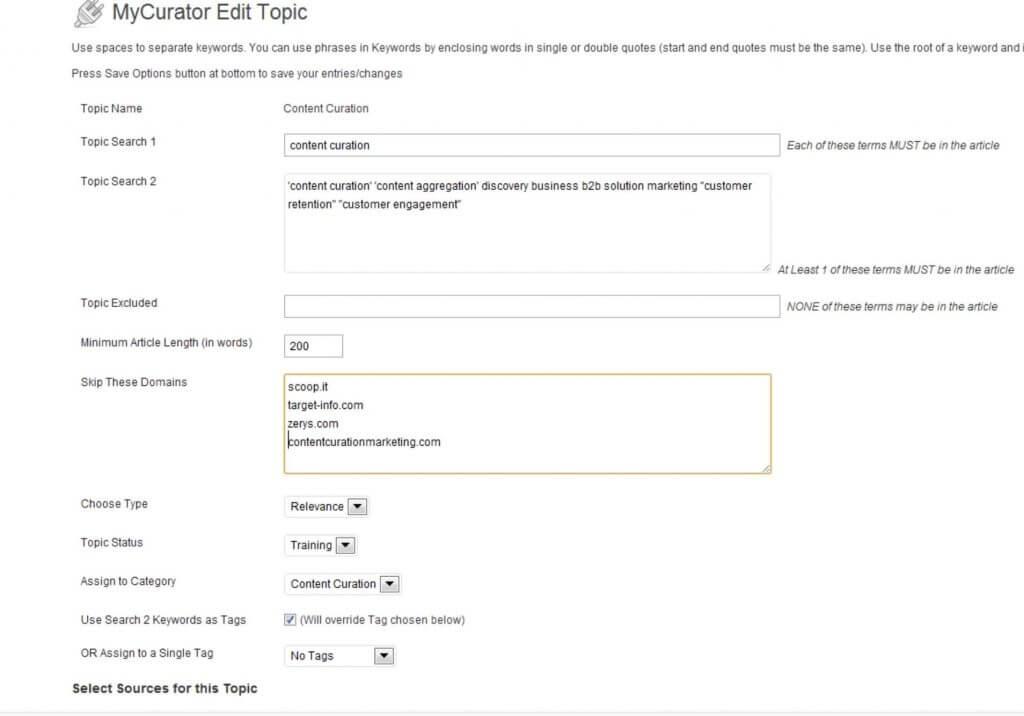Toggle Use Search 2 Keywords as Tags checkbox
This screenshot has height=716, width=1024.
tap(290, 620)
